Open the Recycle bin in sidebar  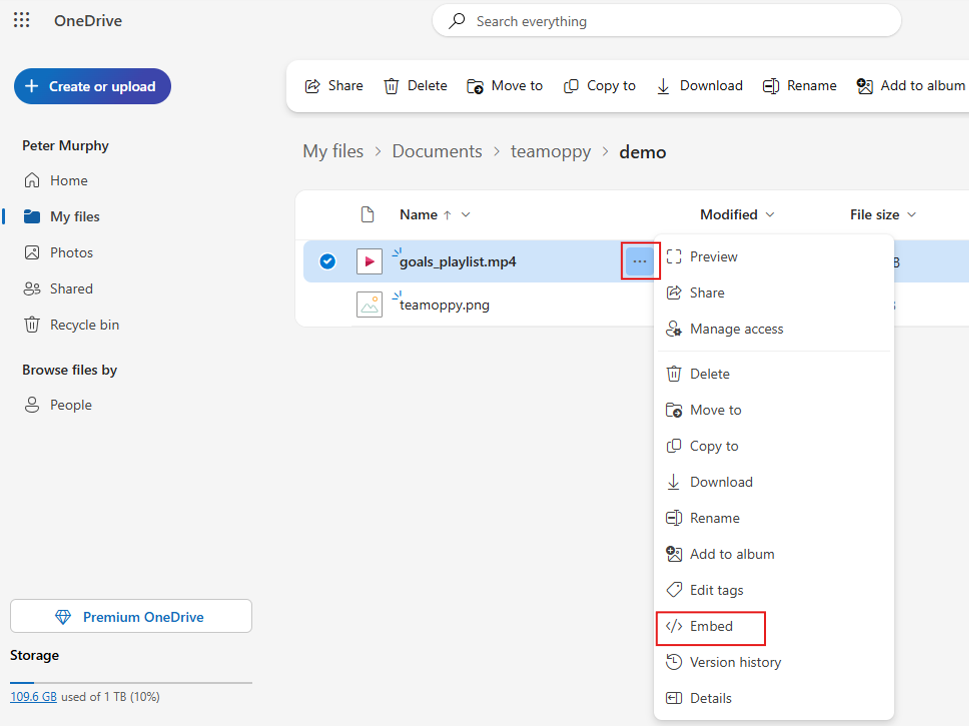(x=84, y=325)
